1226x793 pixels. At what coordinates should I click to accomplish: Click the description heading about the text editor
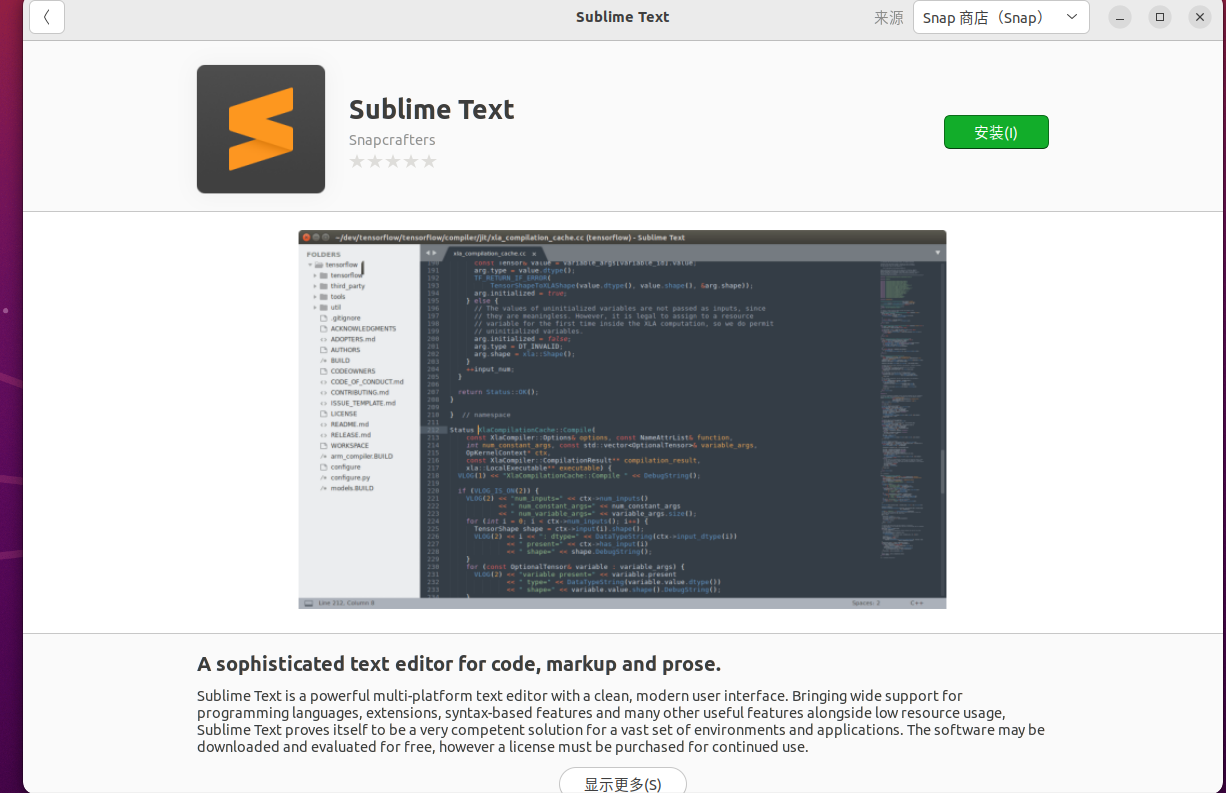(x=461, y=663)
